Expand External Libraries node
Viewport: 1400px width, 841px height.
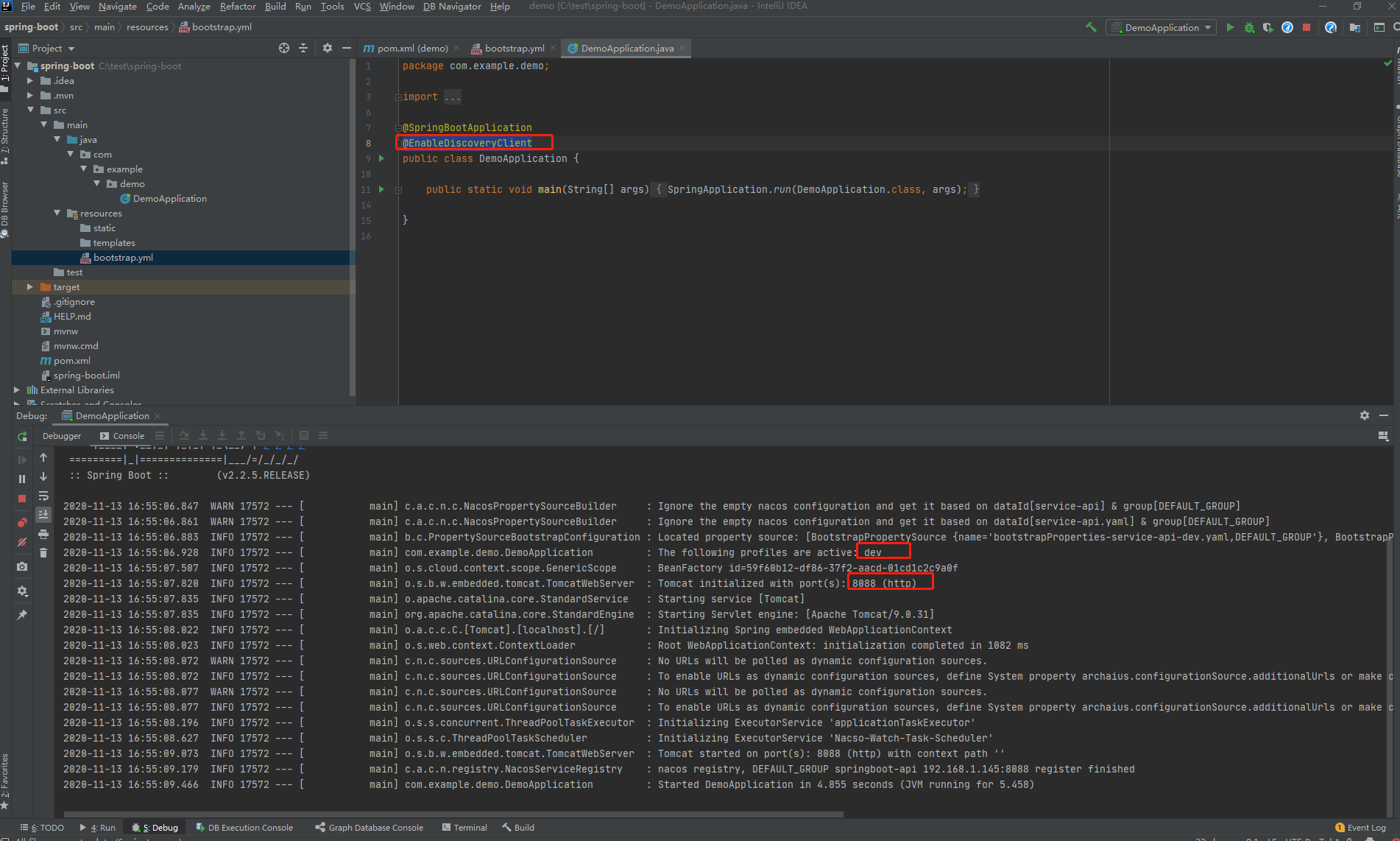pyautogui.click(x=17, y=390)
